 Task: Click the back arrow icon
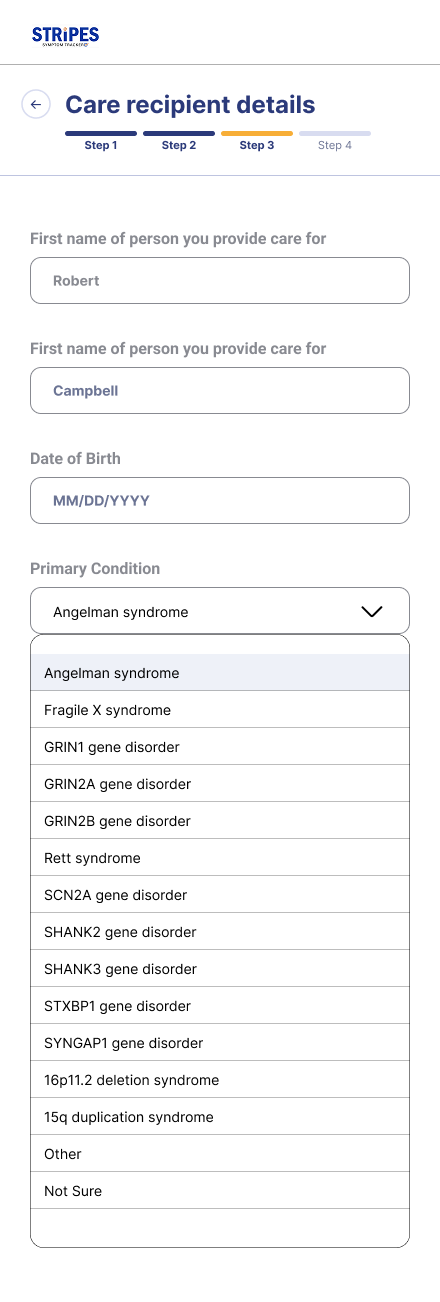[36, 104]
